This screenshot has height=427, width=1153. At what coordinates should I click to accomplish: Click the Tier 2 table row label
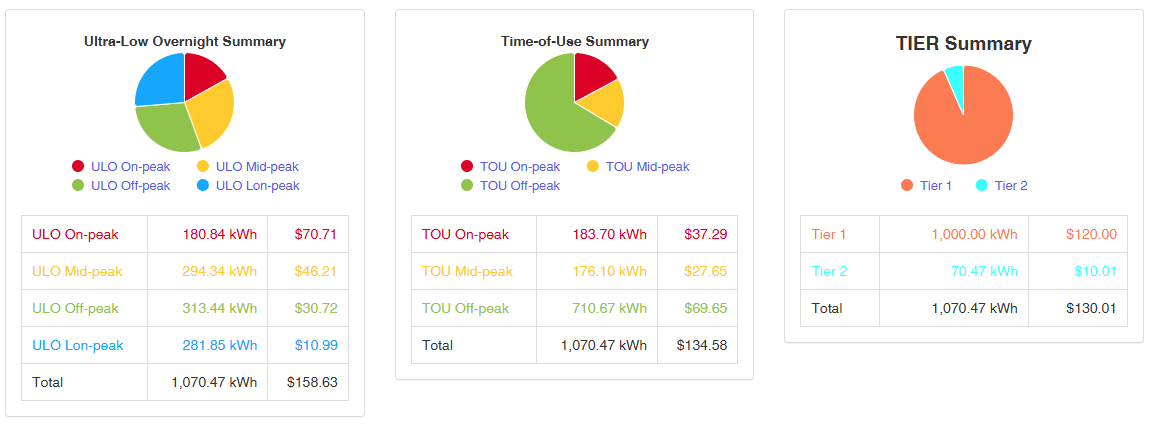point(829,272)
